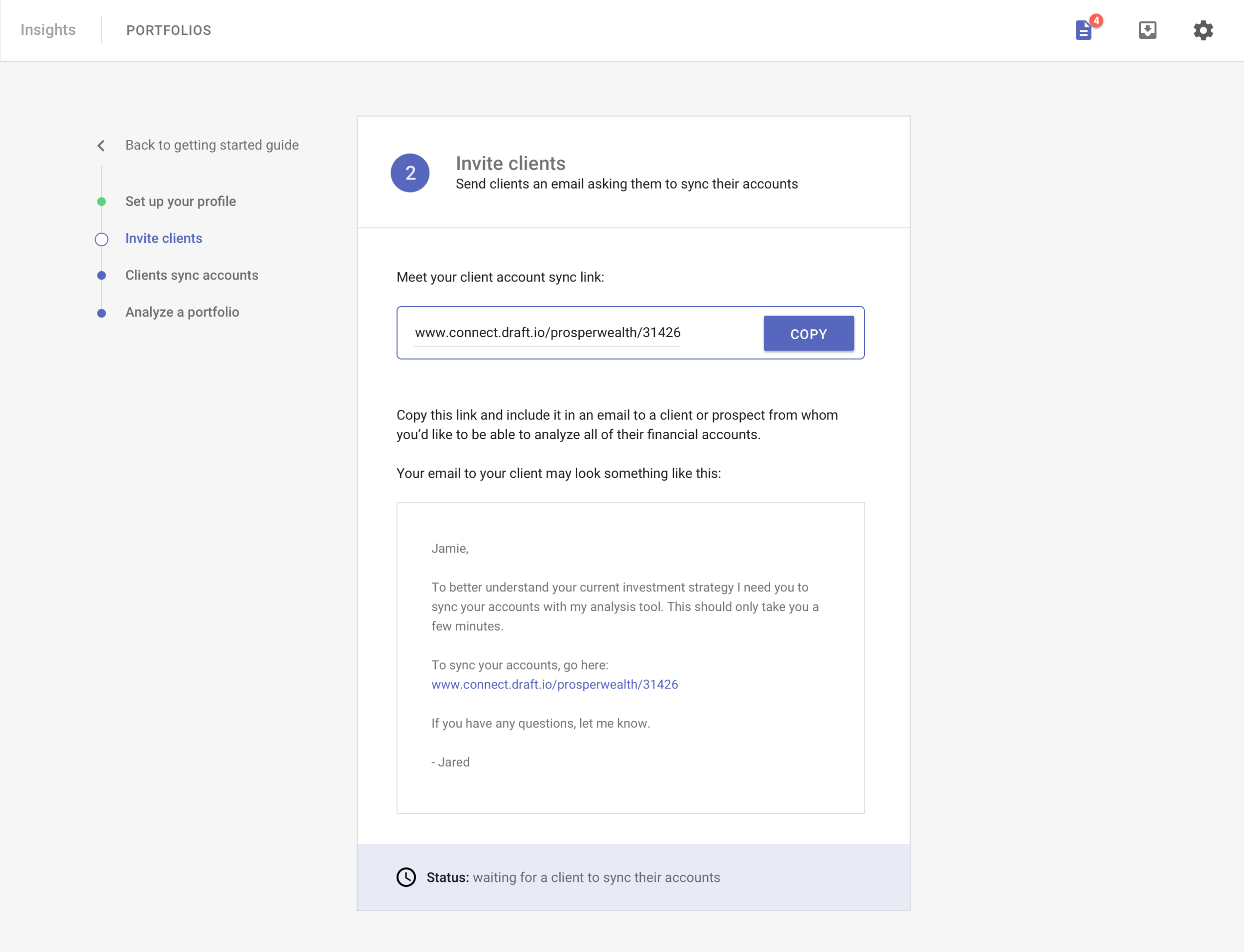Switch to the PORTFOLIOS tab

[169, 30]
